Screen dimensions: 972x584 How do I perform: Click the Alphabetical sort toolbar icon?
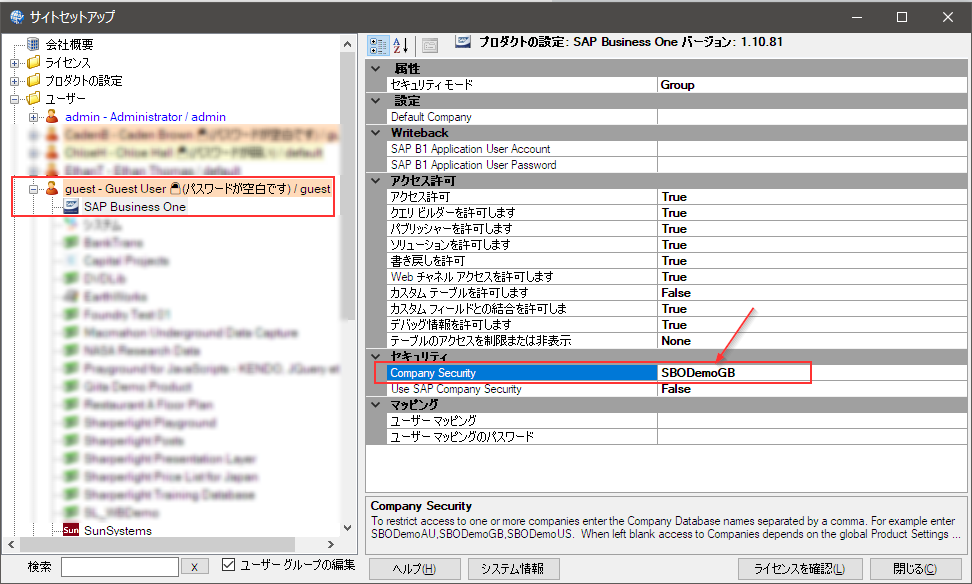click(x=401, y=45)
